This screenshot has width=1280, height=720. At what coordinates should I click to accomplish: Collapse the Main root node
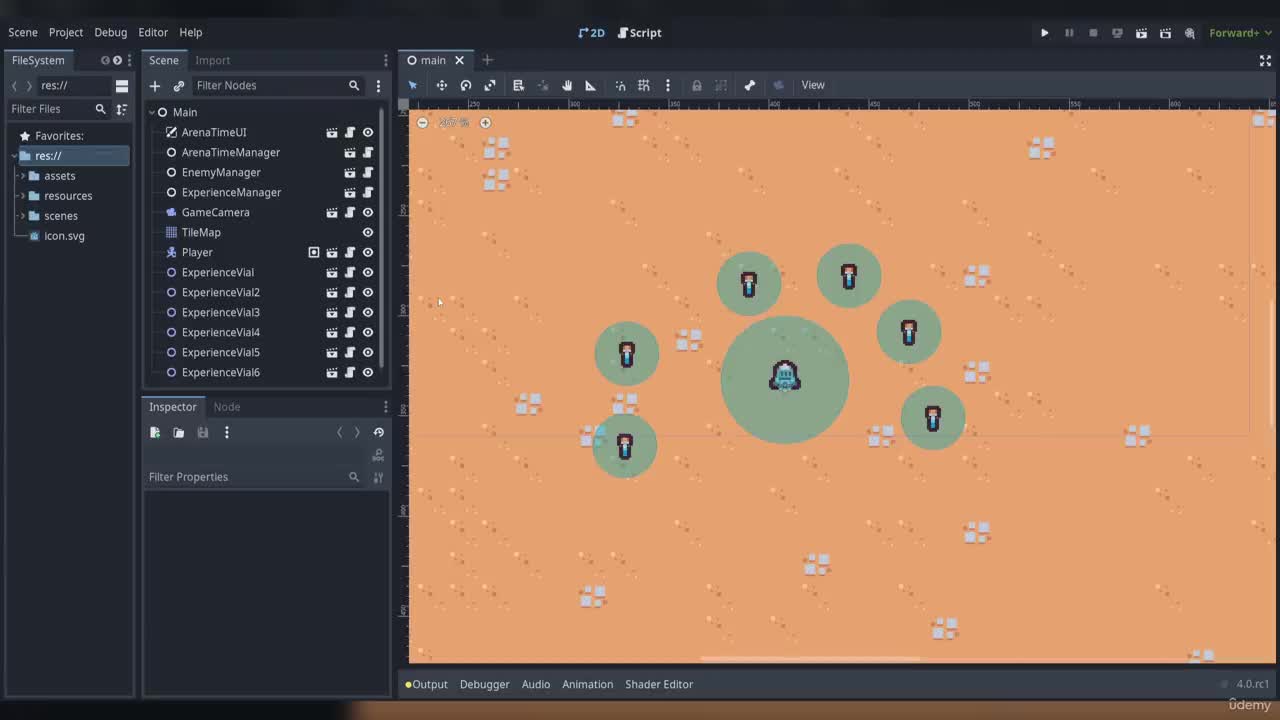pyautogui.click(x=152, y=112)
